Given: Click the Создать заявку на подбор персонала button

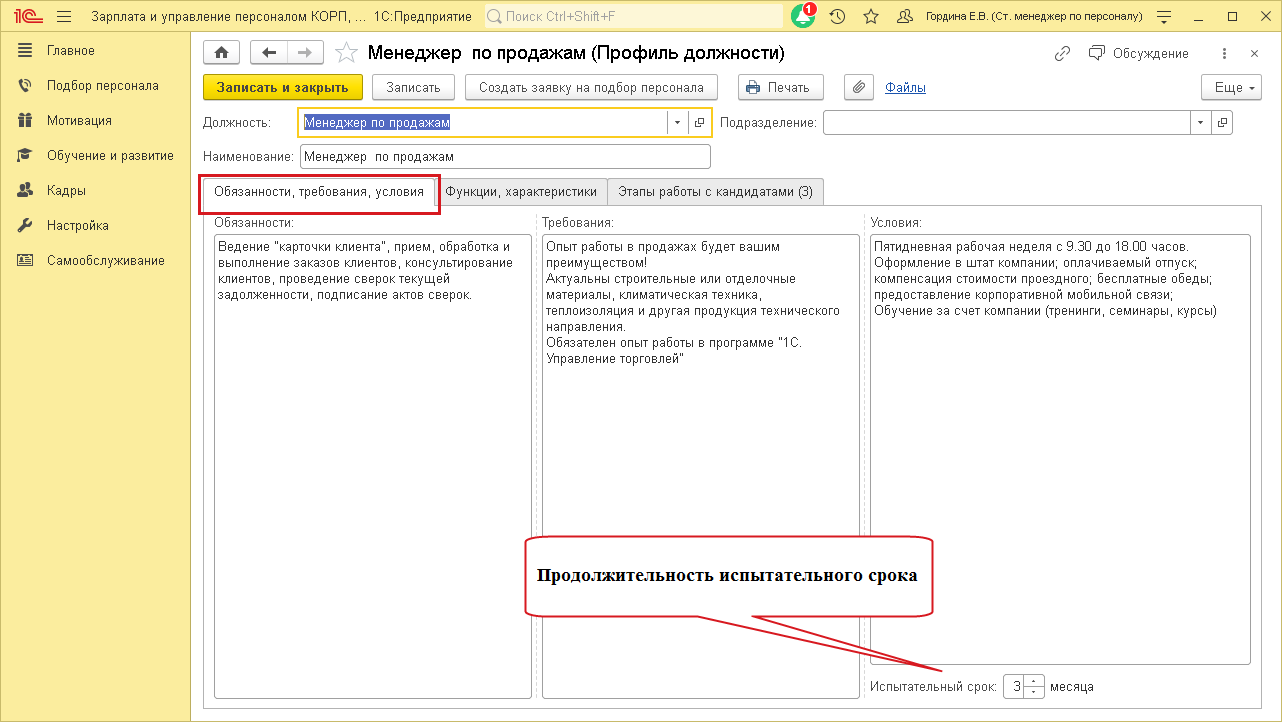Looking at the screenshot, I should (591, 87).
